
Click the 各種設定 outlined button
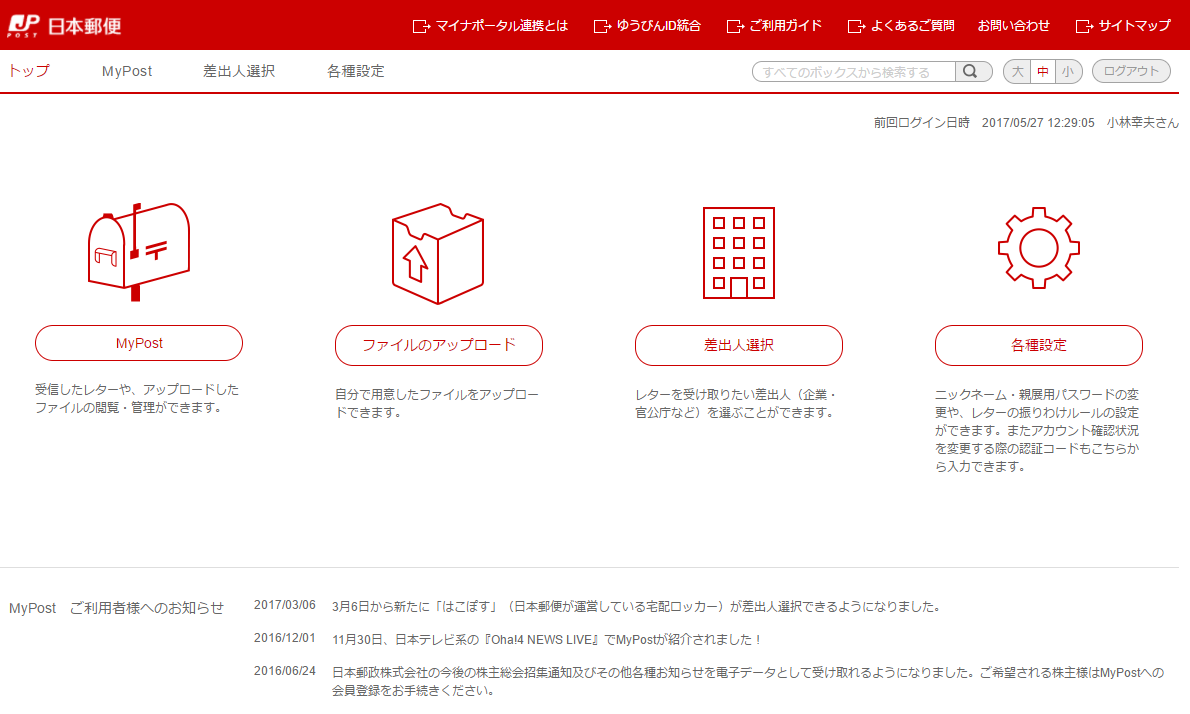(1038, 345)
